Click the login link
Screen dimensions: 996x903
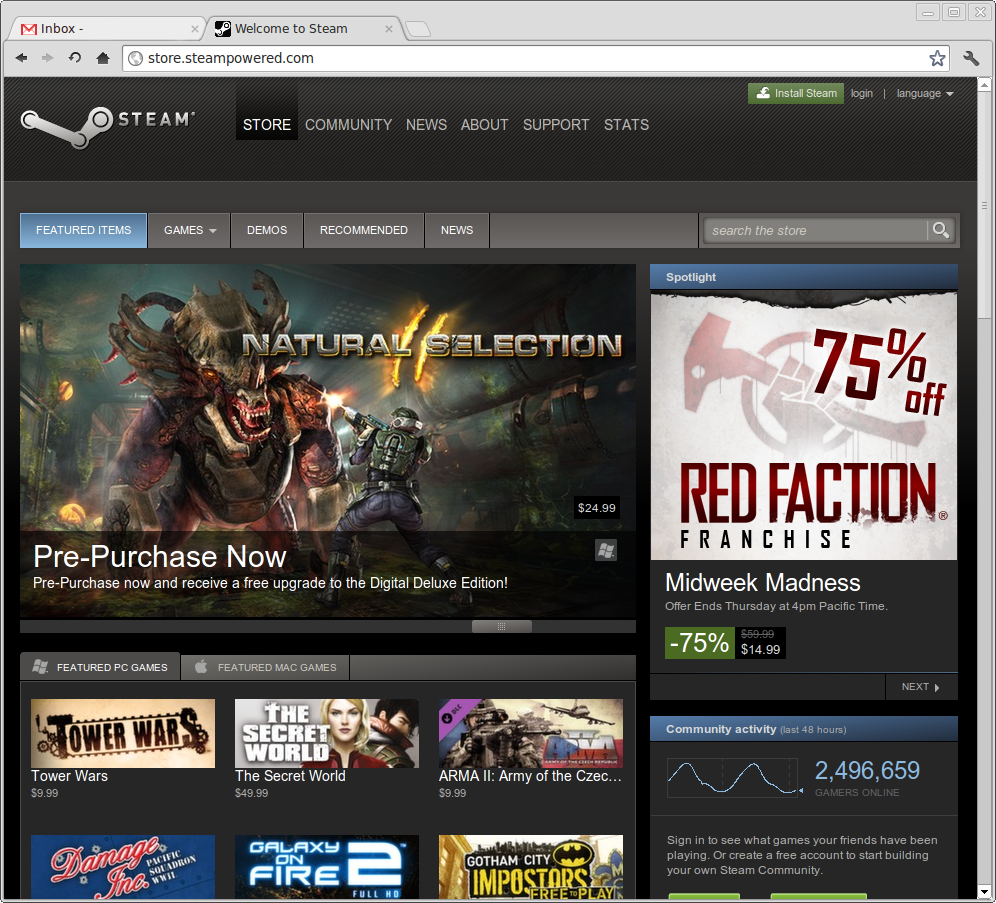[861, 93]
